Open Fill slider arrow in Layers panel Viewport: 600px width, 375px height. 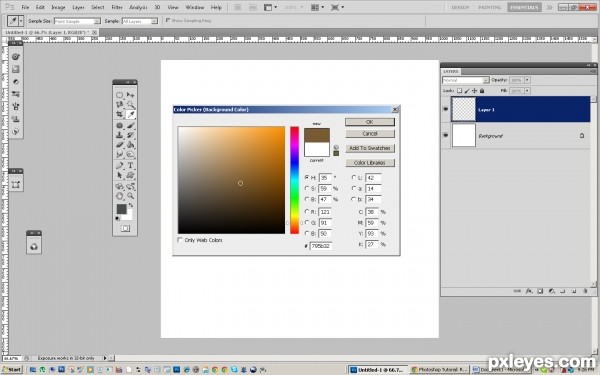coord(527,91)
